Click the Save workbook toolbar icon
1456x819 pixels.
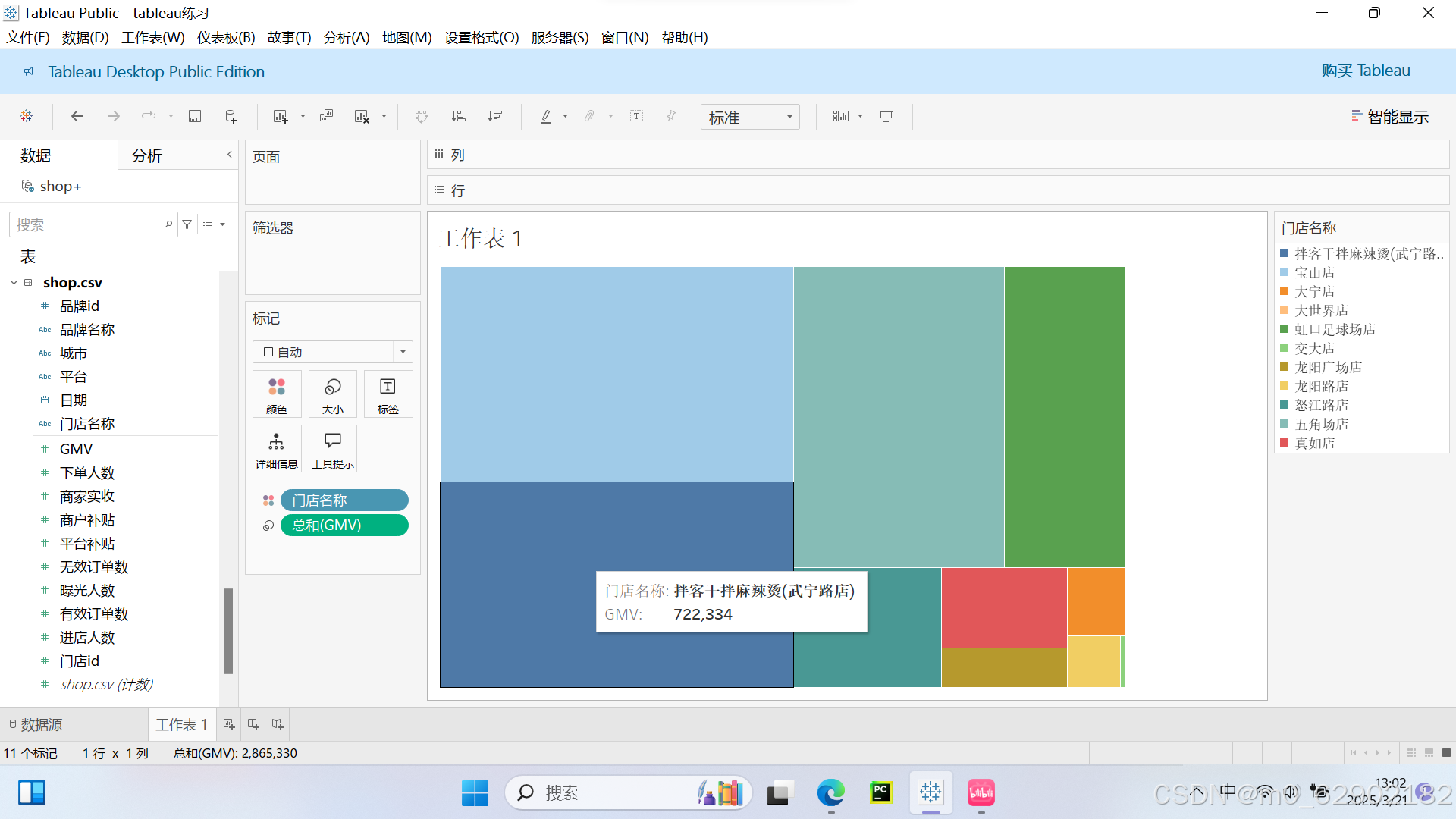pyautogui.click(x=195, y=116)
